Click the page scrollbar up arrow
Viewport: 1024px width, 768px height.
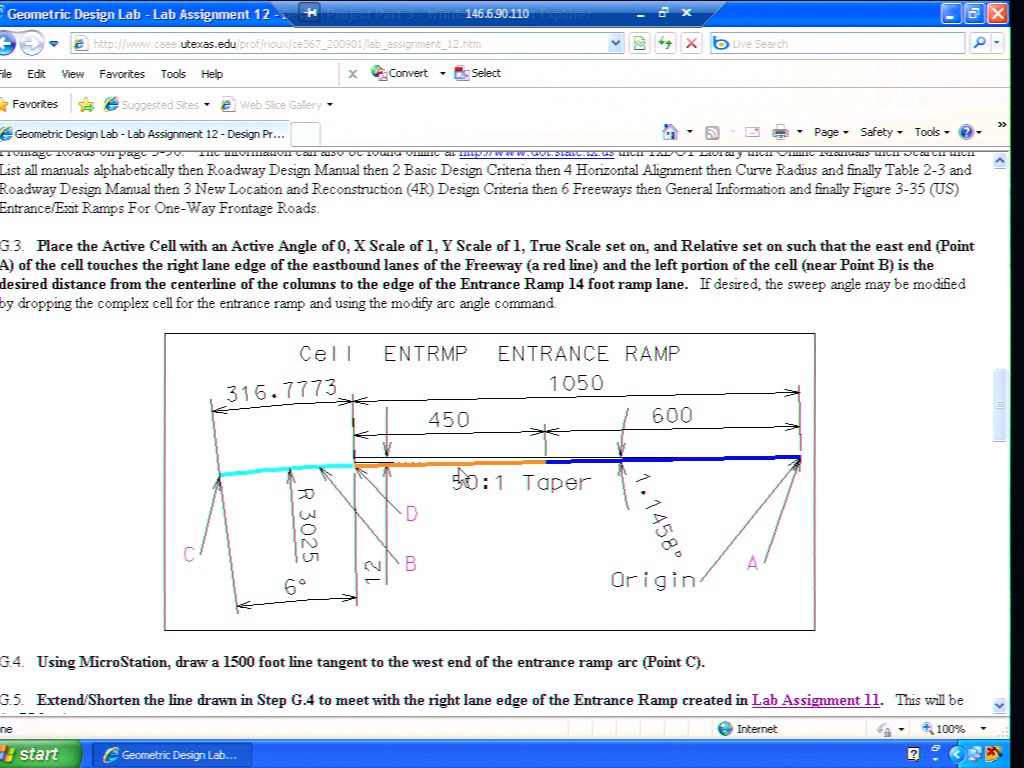pyautogui.click(x=1000, y=161)
